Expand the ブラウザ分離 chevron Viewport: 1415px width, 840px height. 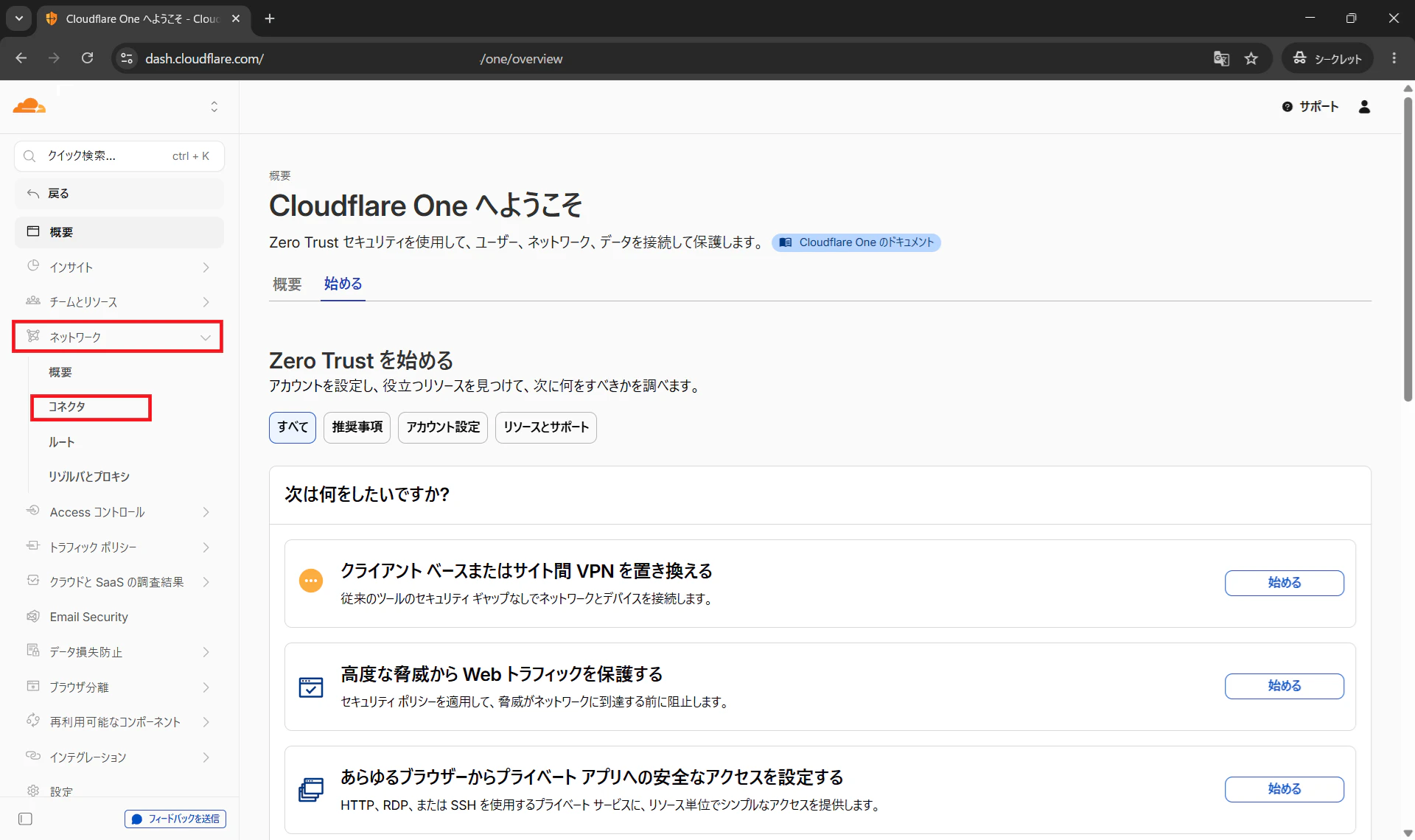(x=206, y=687)
